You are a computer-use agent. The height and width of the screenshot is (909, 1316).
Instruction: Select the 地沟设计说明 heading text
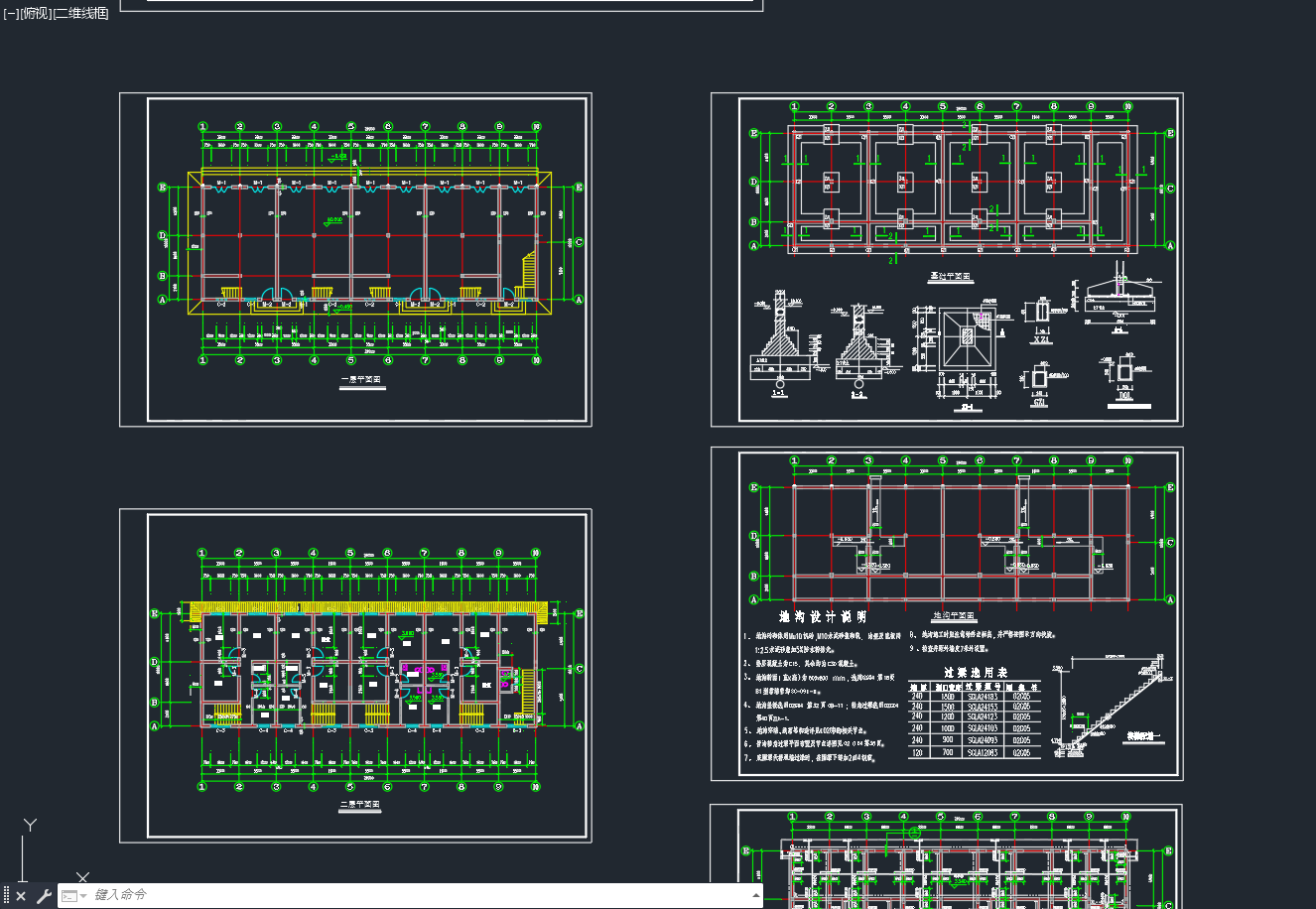tap(823, 617)
